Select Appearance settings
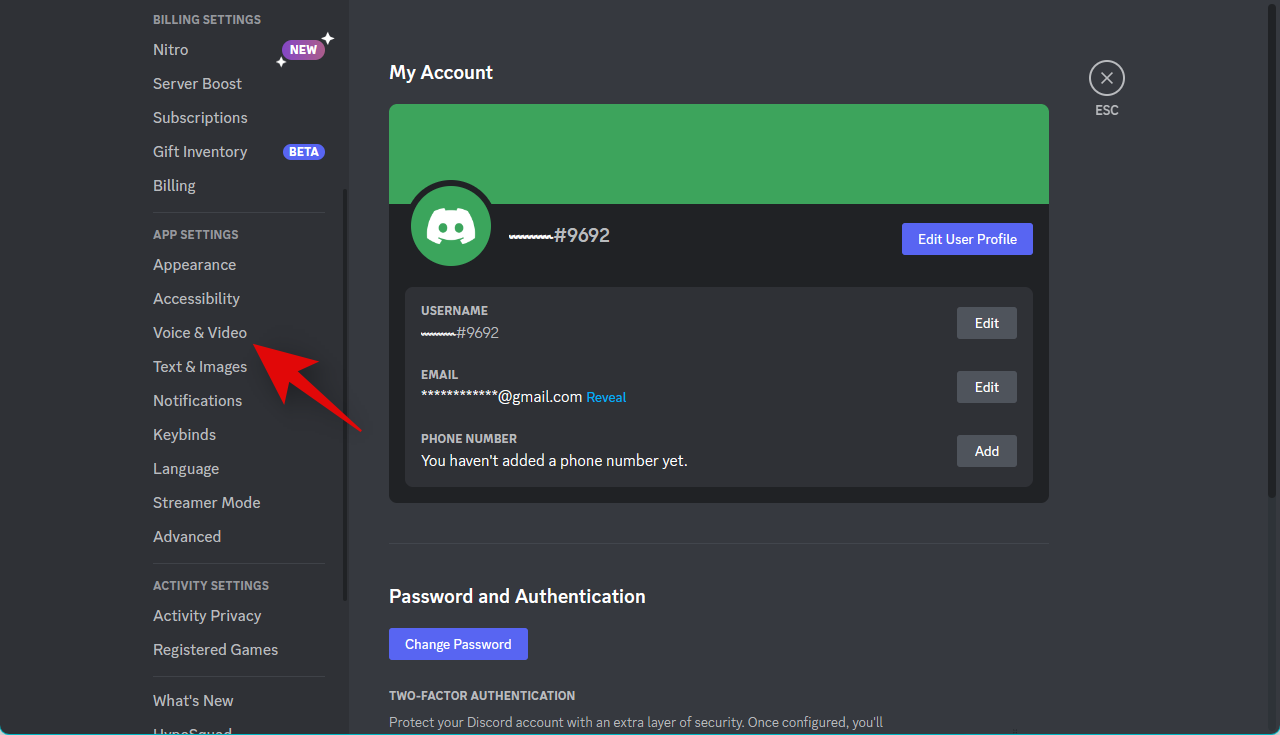 tap(194, 265)
